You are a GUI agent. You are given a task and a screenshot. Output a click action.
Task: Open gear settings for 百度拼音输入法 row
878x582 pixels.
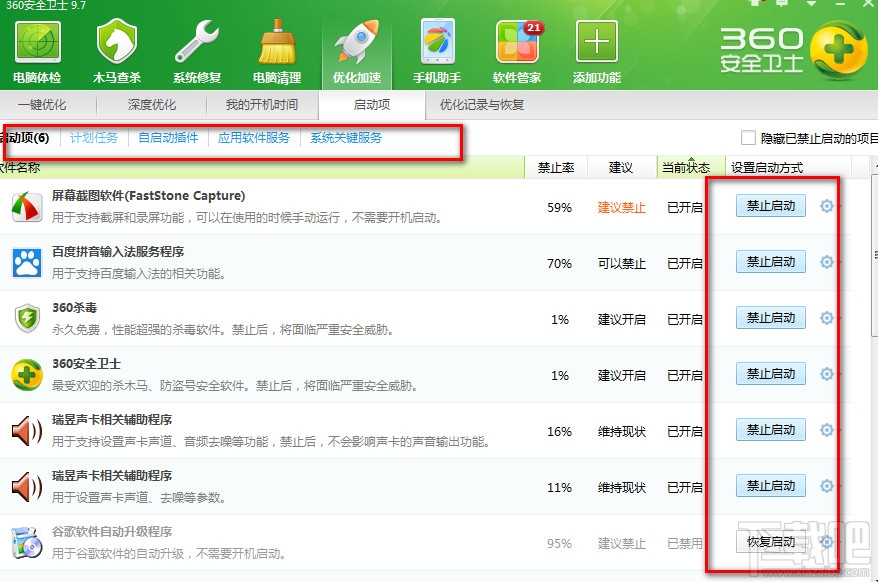tap(826, 262)
